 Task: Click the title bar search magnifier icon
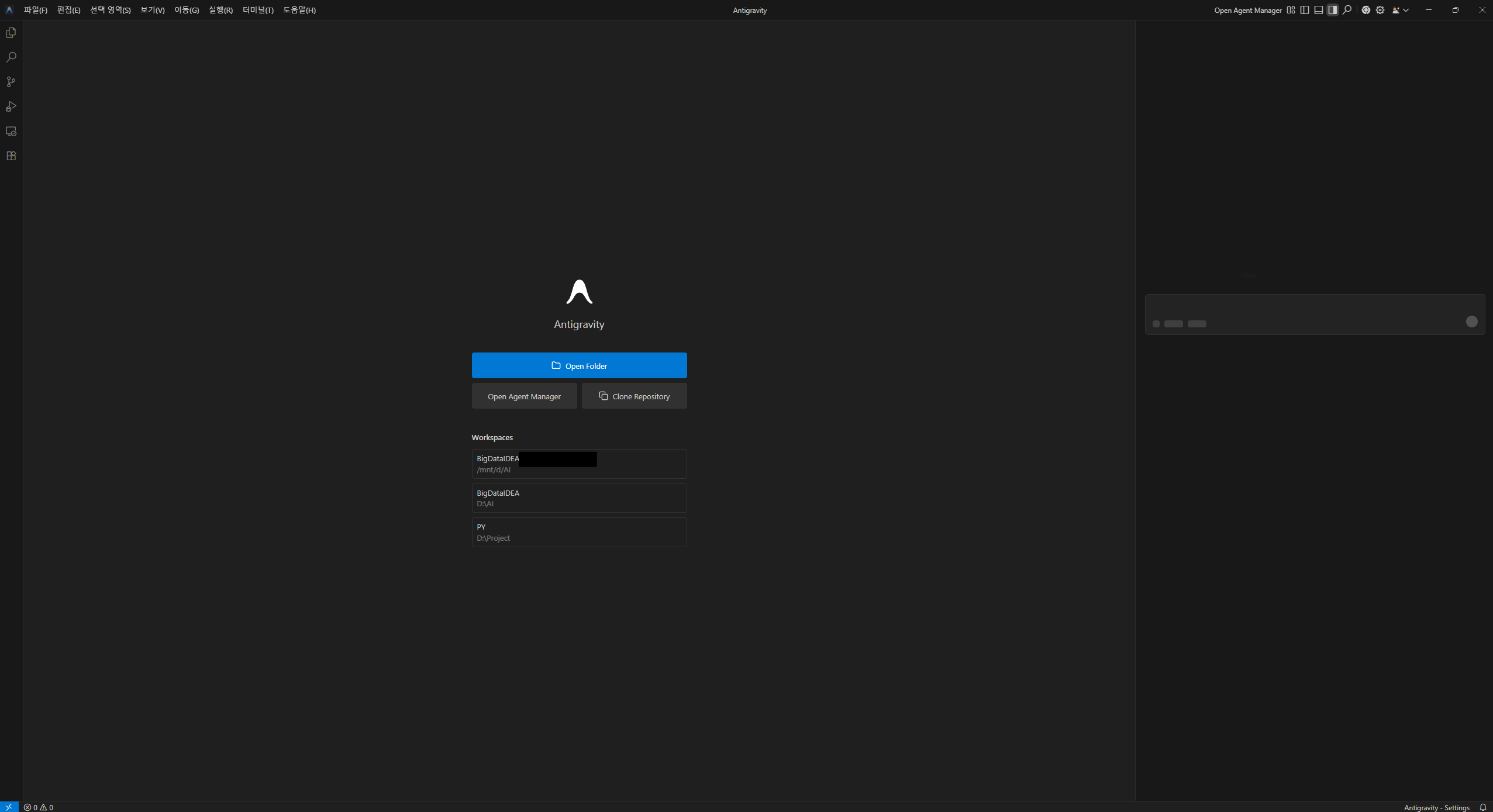pyautogui.click(x=1347, y=10)
